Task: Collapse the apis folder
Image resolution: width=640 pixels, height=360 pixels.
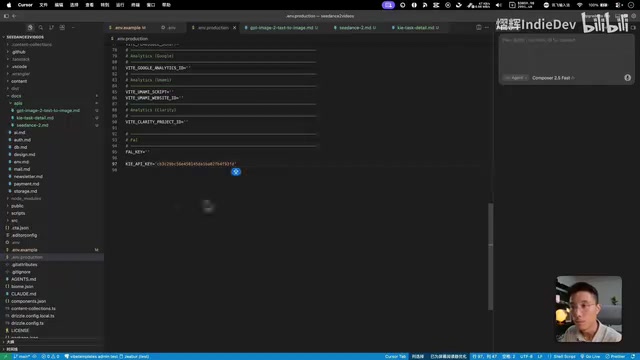Action: click(18, 103)
